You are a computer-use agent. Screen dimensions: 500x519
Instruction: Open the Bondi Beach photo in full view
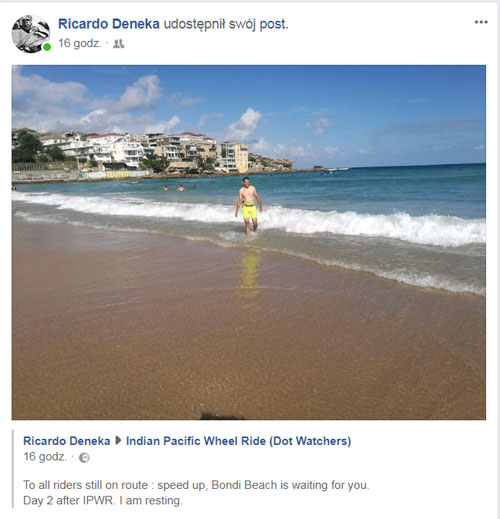pyautogui.click(x=249, y=242)
